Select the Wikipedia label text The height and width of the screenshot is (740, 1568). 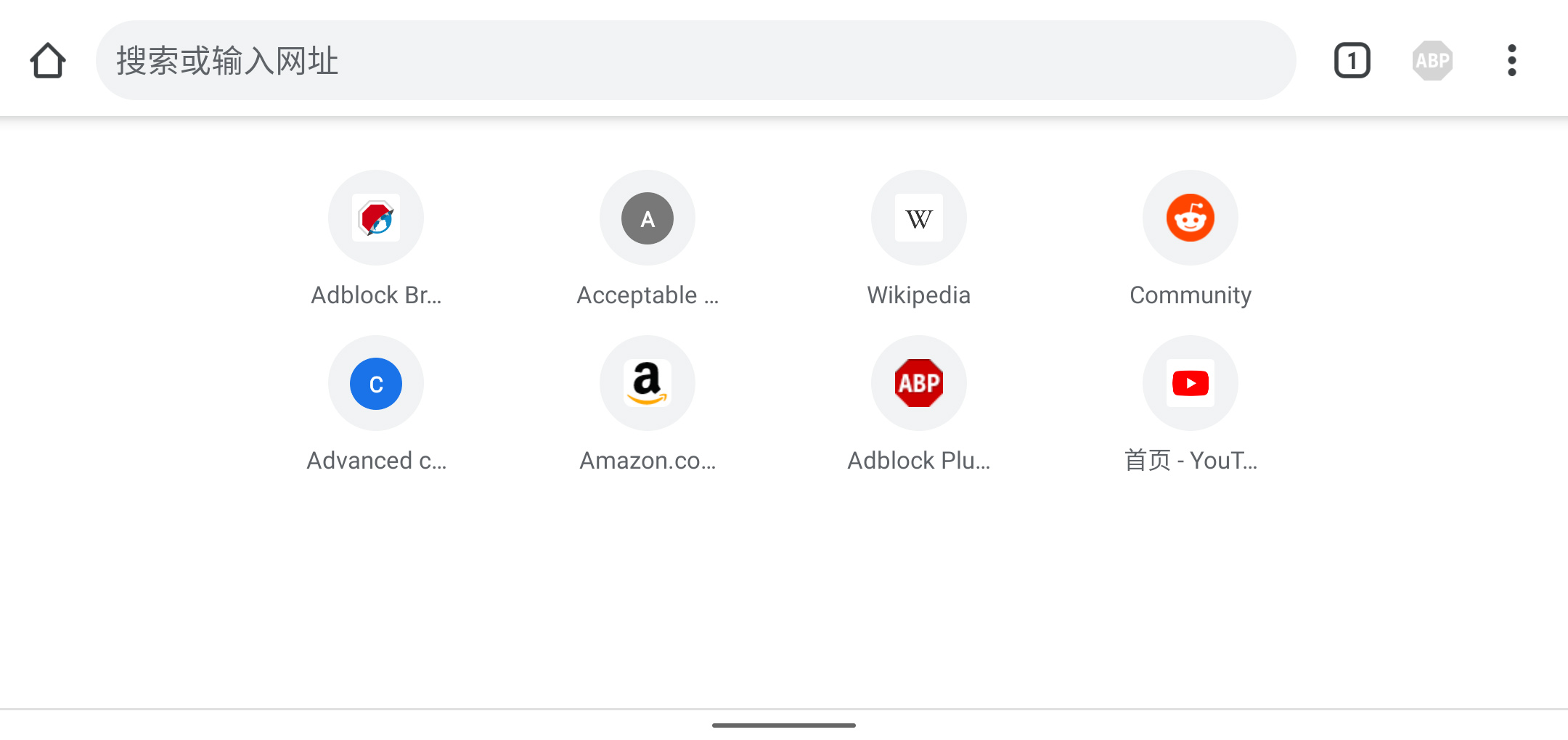(918, 295)
